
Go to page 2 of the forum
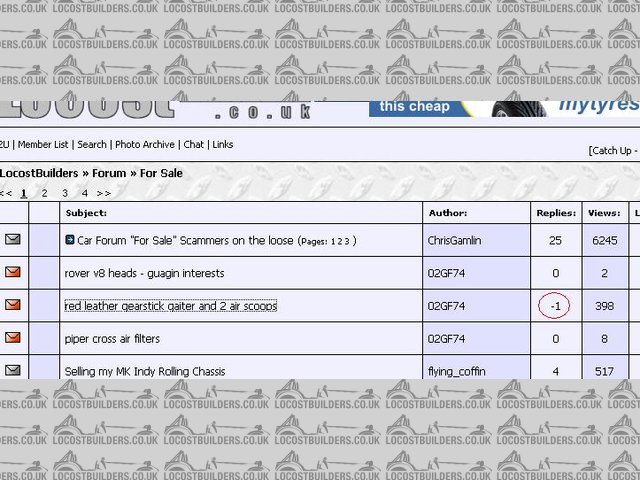(44, 193)
